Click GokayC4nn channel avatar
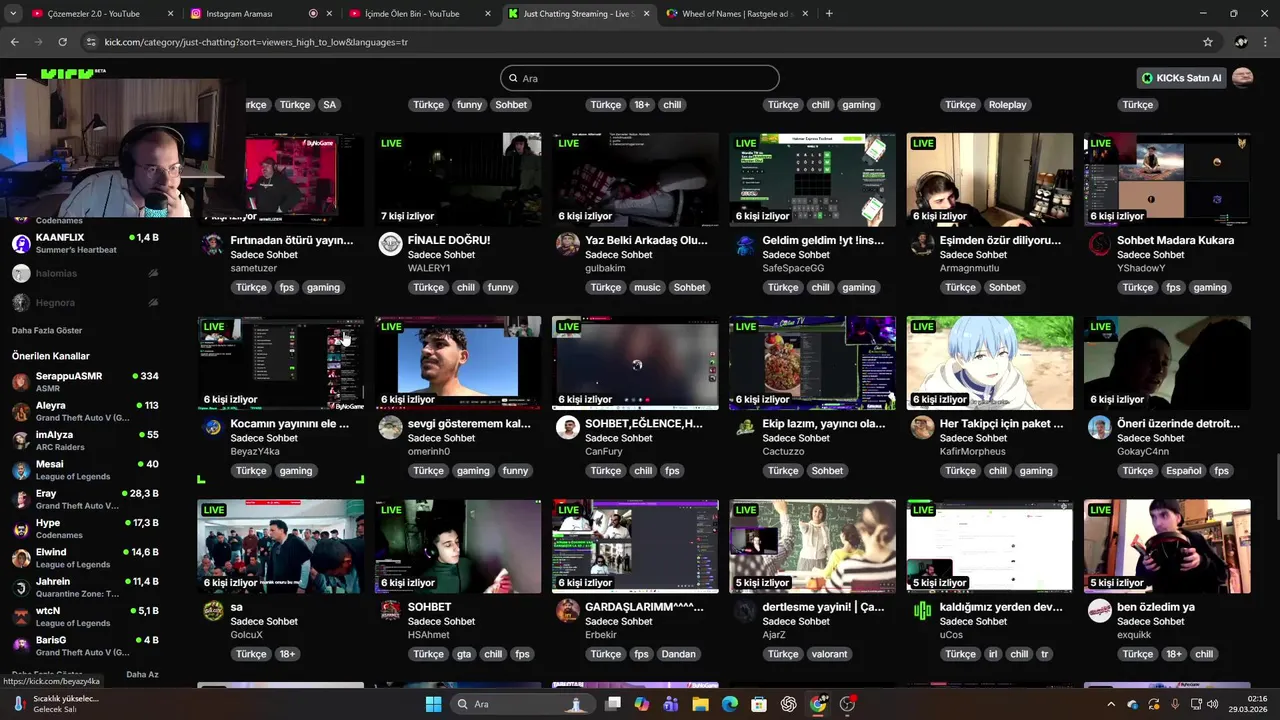The image size is (1280, 720). tap(1099, 428)
